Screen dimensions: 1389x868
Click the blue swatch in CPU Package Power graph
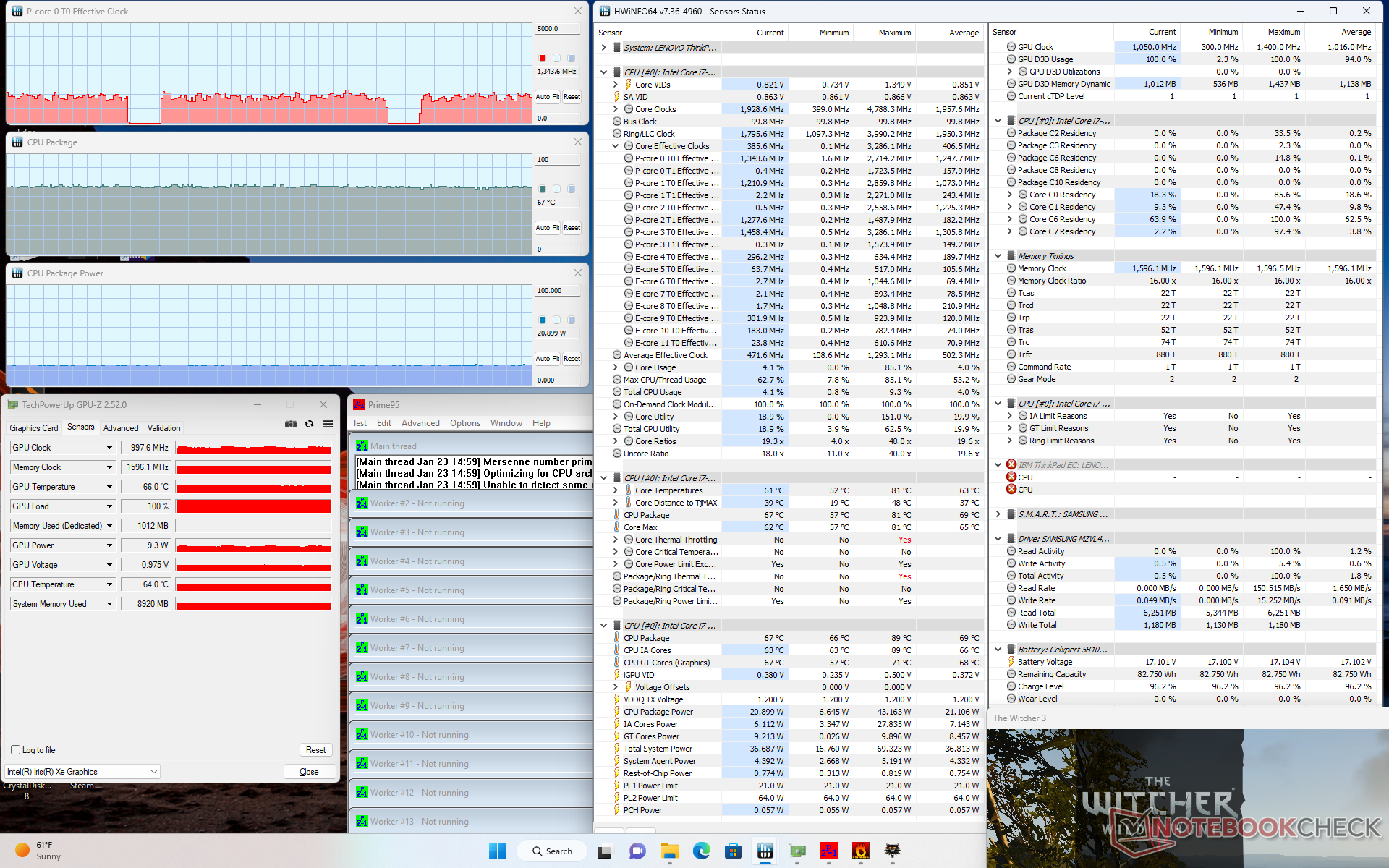click(542, 320)
